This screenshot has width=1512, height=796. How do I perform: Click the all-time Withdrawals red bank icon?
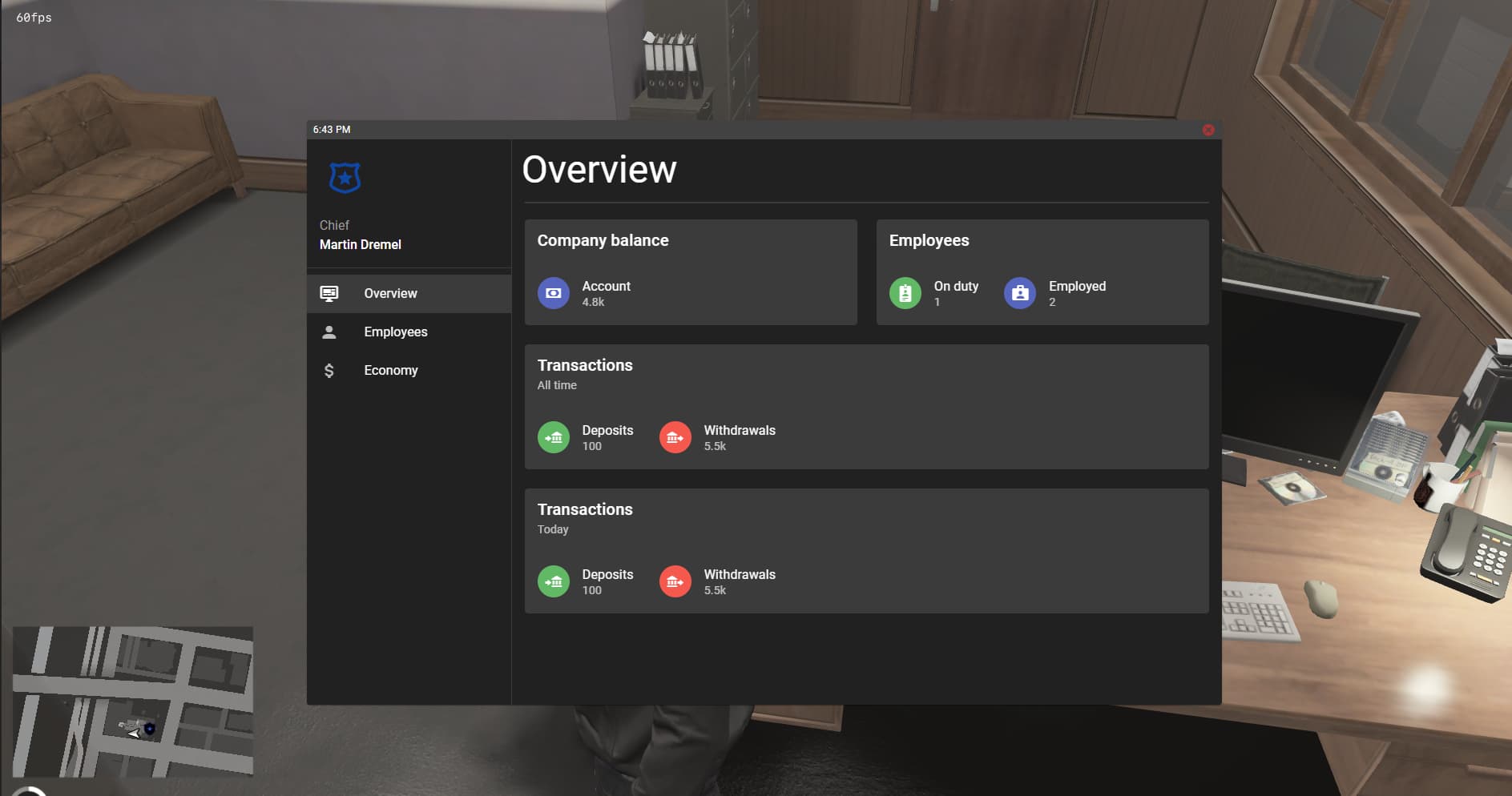pyautogui.click(x=675, y=437)
